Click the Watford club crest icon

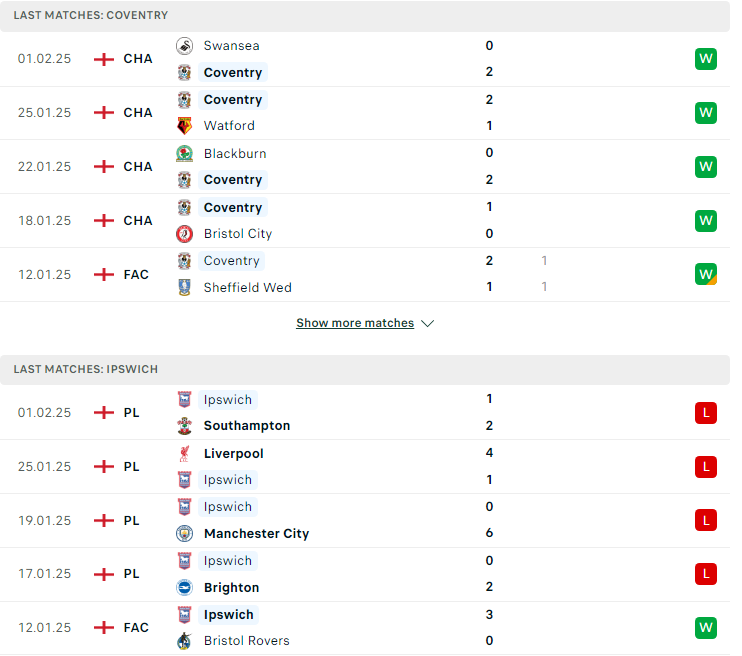(x=184, y=126)
